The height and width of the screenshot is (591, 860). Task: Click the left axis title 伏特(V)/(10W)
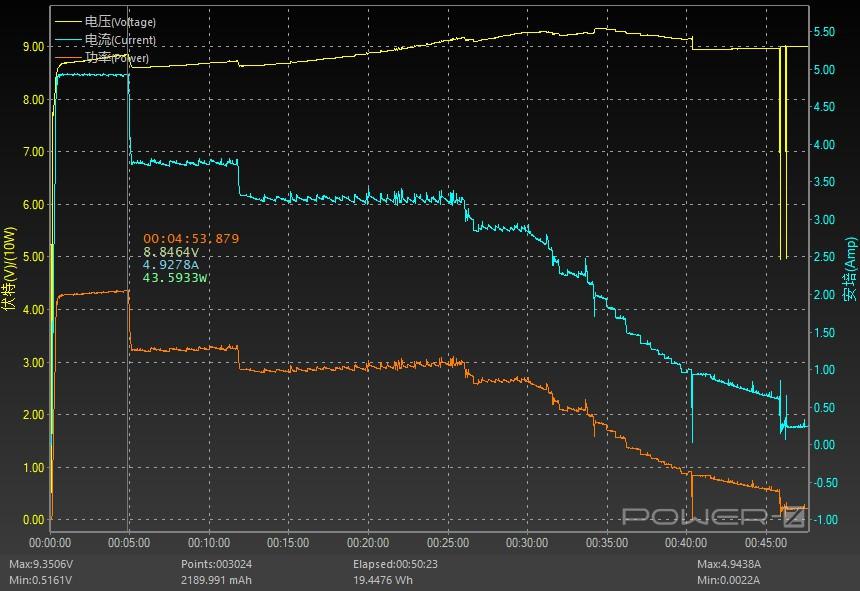[9, 269]
